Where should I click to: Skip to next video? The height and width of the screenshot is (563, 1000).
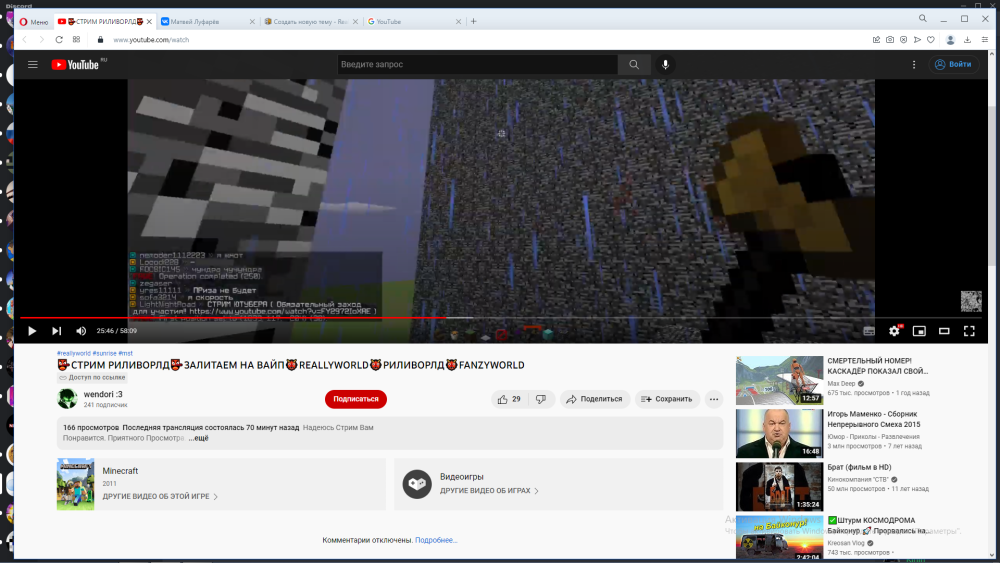57,331
